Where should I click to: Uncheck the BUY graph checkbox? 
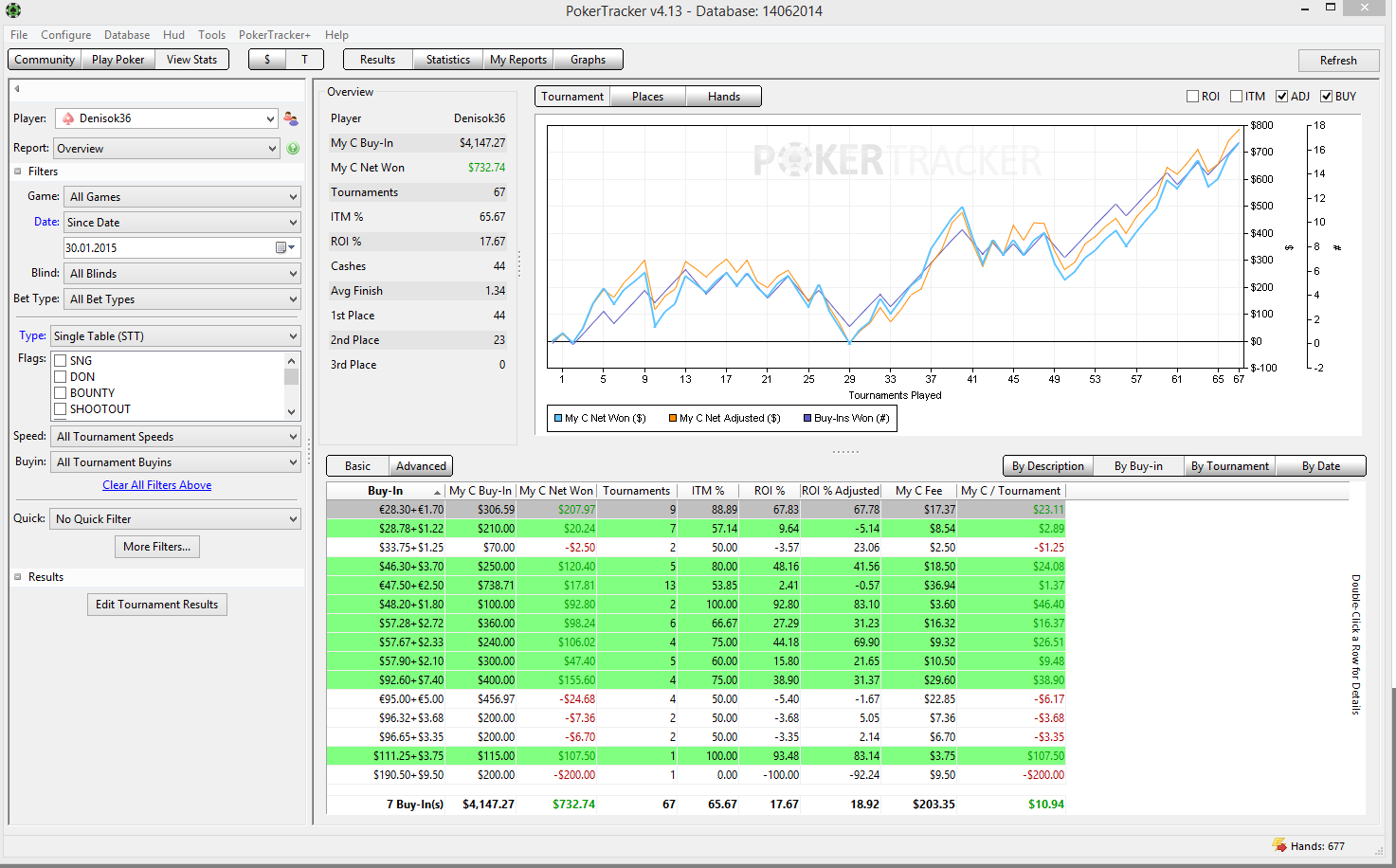(1327, 97)
